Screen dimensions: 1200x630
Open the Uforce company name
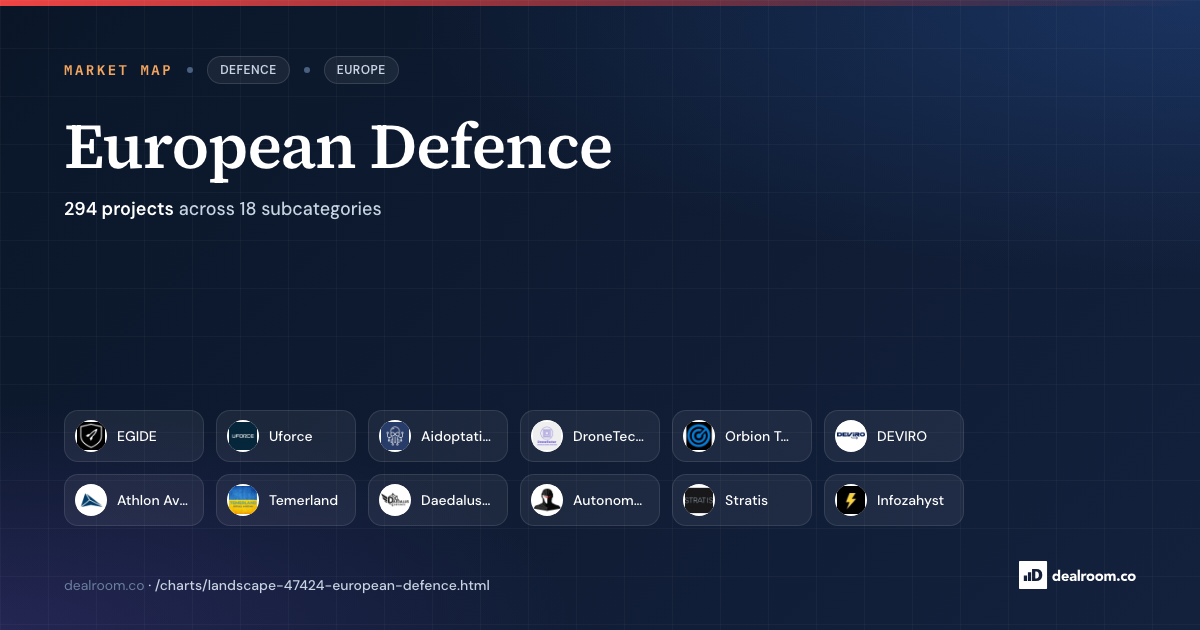(x=291, y=436)
